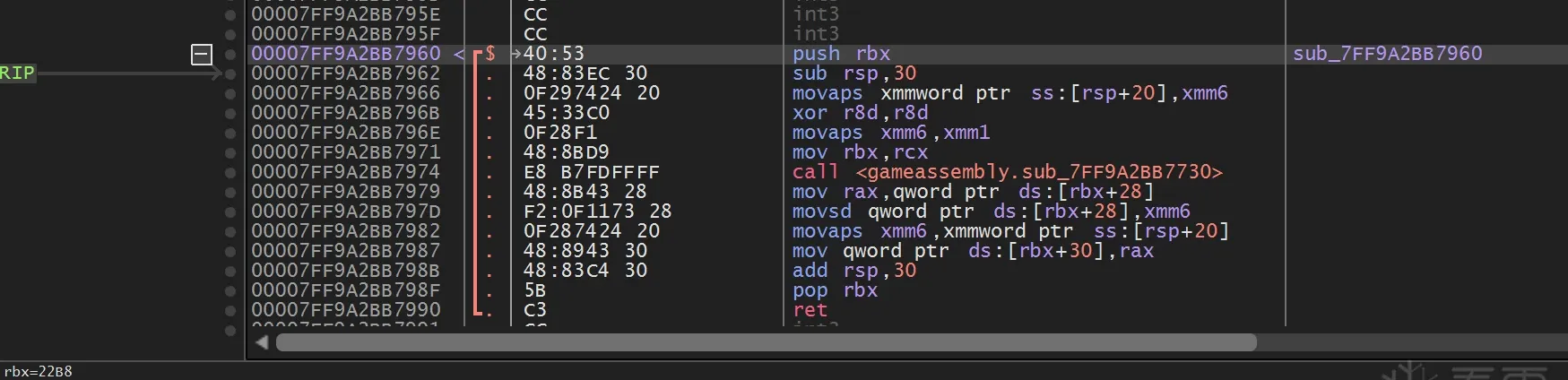Click the horizontal scrollbar left arrow
This screenshot has width=1568, height=380.
point(262,342)
